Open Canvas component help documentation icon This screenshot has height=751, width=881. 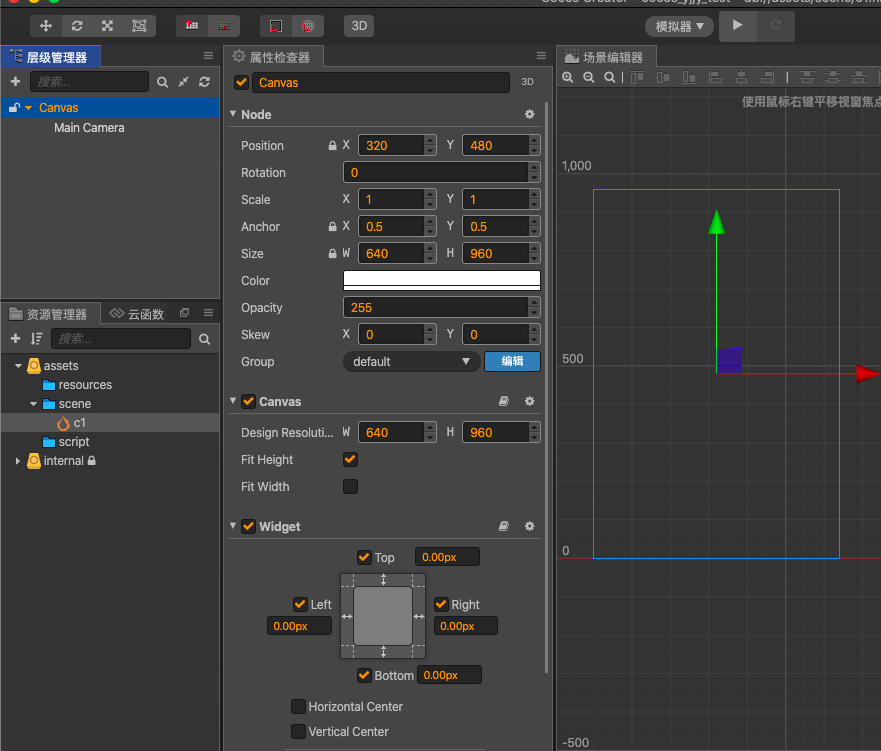click(x=504, y=401)
